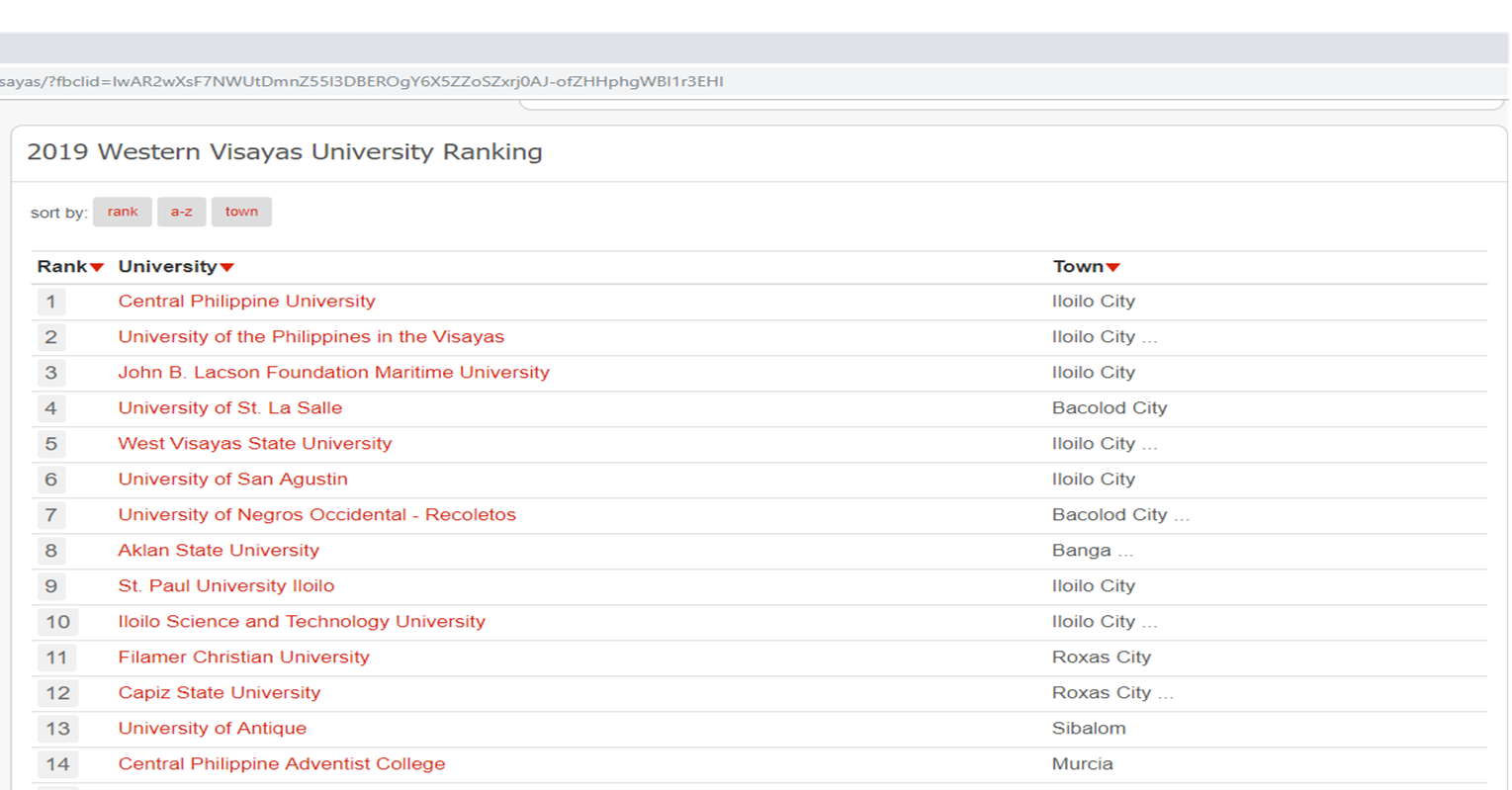The image size is (1512, 790).
Task: Click rank number 12 badge
Action: coord(57,693)
